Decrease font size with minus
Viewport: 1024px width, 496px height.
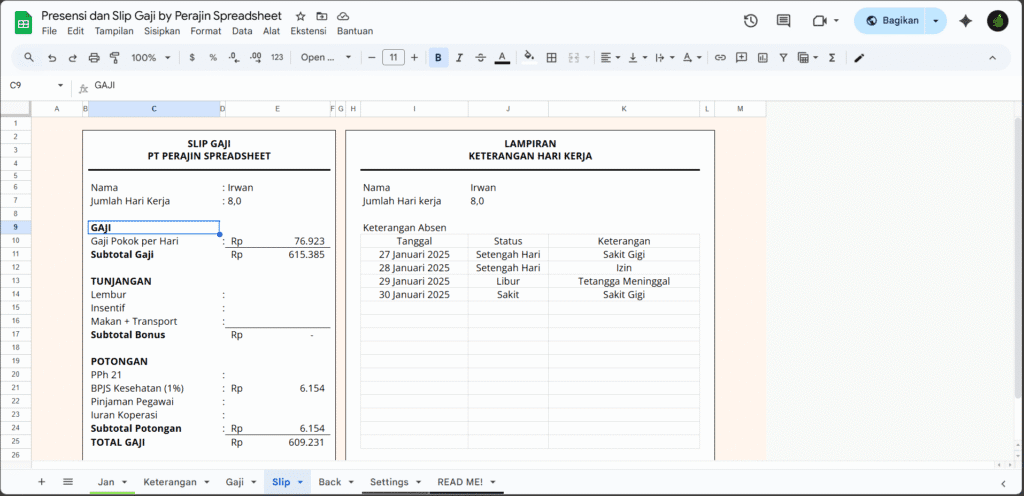pyautogui.click(x=372, y=57)
